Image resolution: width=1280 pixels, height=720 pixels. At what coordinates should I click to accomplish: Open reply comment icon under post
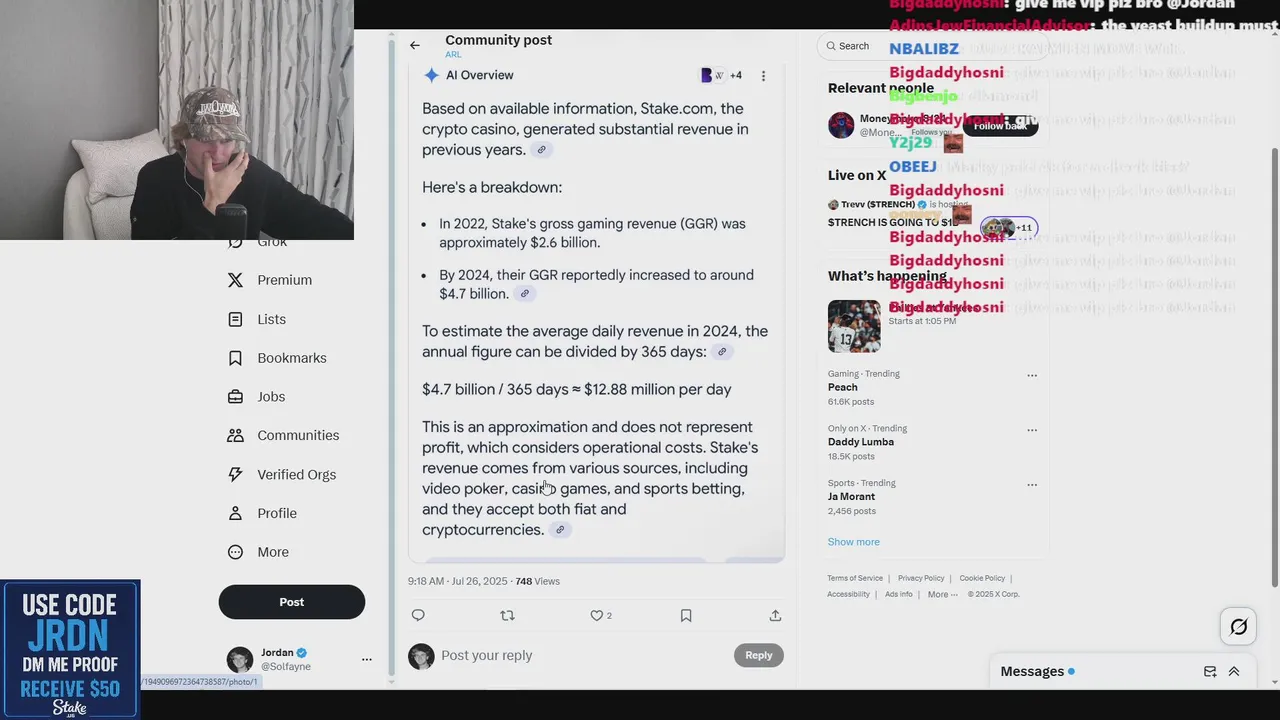click(x=418, y=615)
